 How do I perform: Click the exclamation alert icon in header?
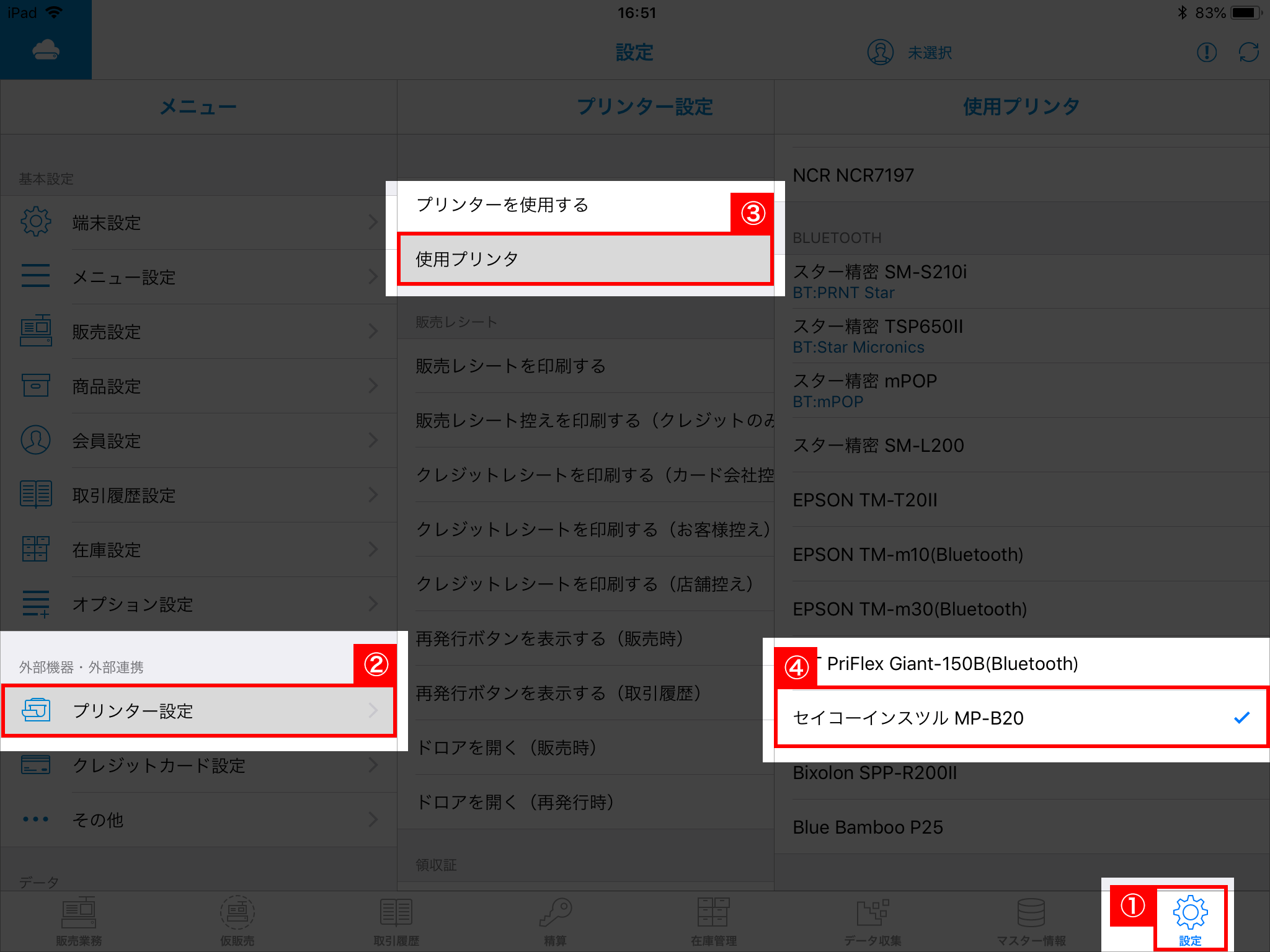pyautogui.click(x=1206, y=53)
